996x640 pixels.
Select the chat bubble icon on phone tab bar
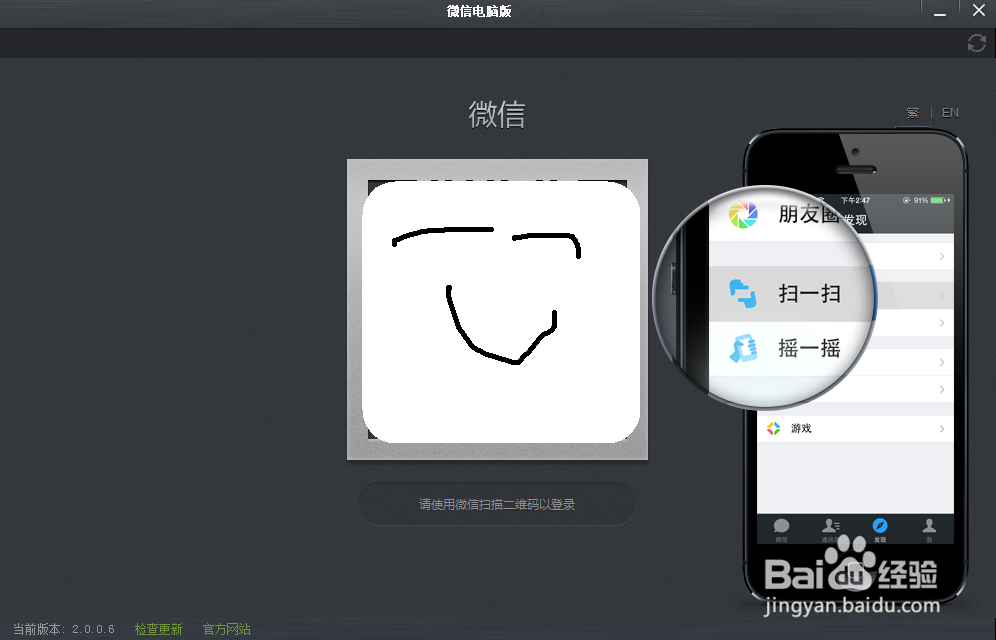[781, 524]
